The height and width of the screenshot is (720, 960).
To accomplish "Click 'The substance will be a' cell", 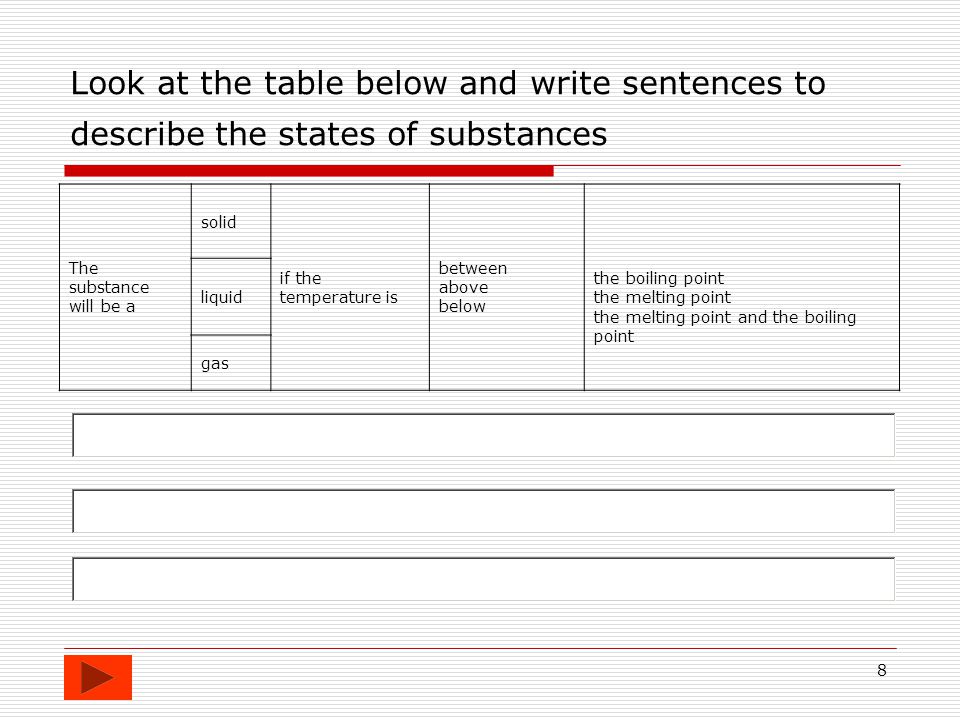I will coord(126,287).
